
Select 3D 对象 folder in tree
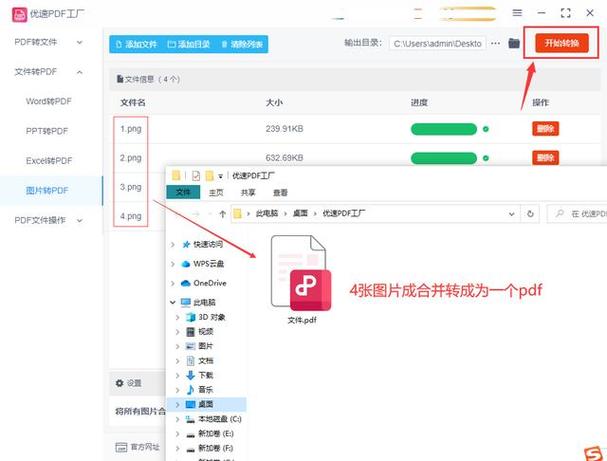(212, 317)
